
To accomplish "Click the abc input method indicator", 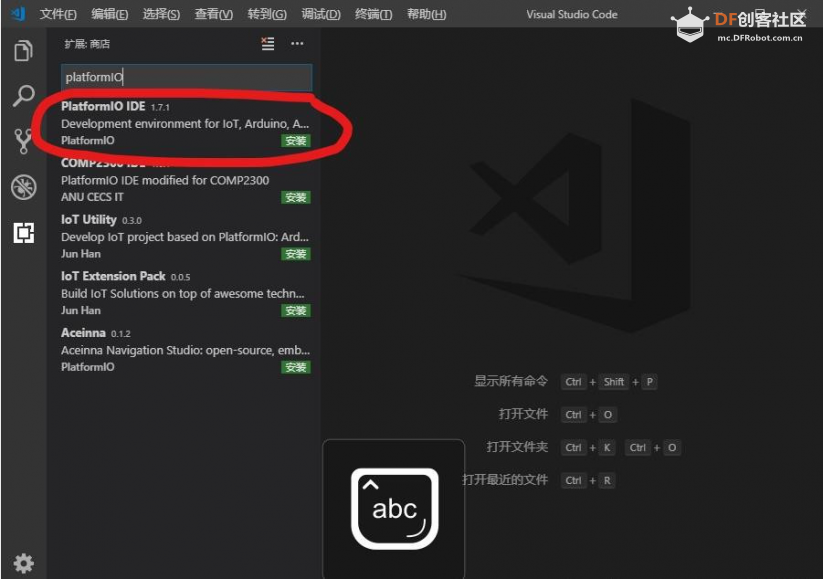I will pyautogui.click(x=394, y=509).
